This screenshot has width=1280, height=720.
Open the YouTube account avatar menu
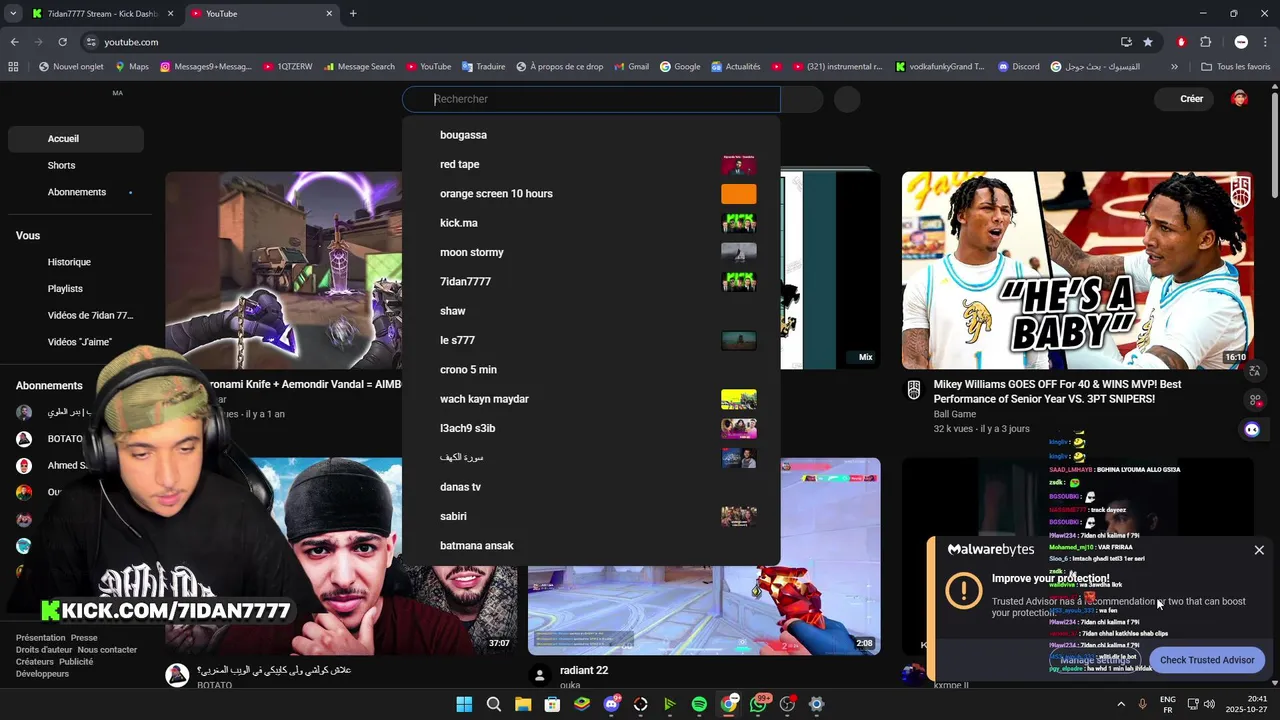point(1240,99)
